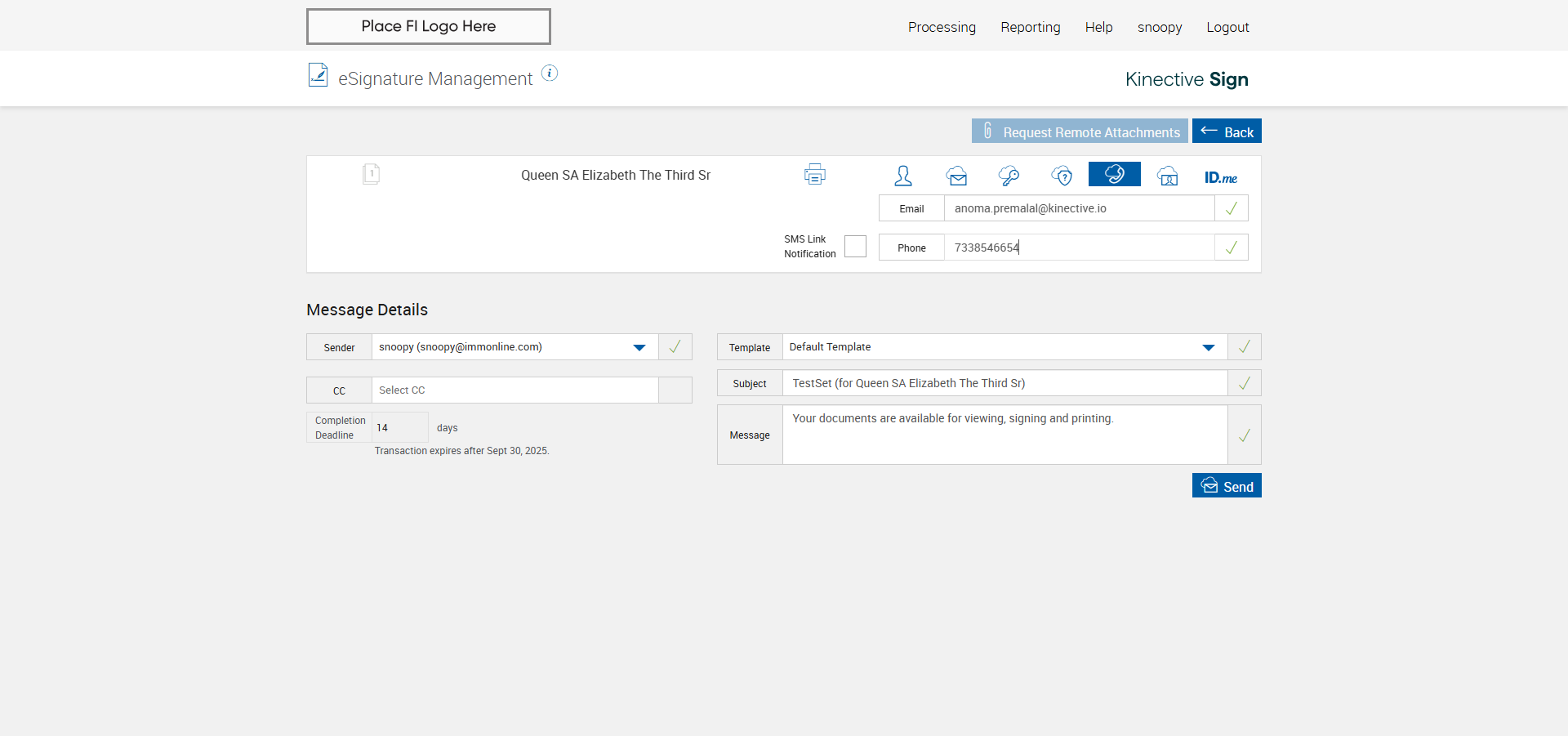The image size is (1568, 736).
Task: Click the document page icon left of signer name
Action: 371,174
